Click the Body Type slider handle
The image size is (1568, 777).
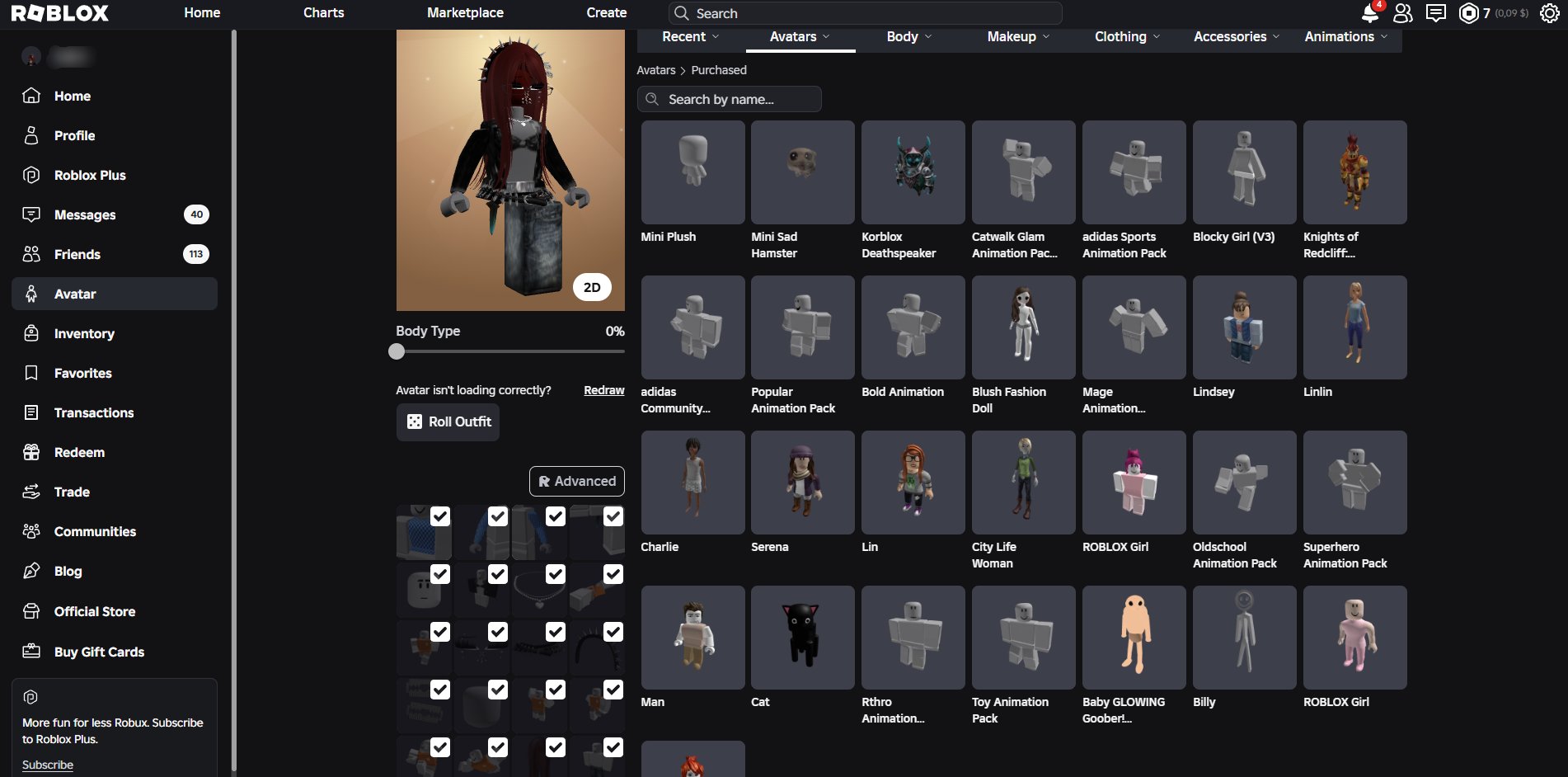click(397, 351)
